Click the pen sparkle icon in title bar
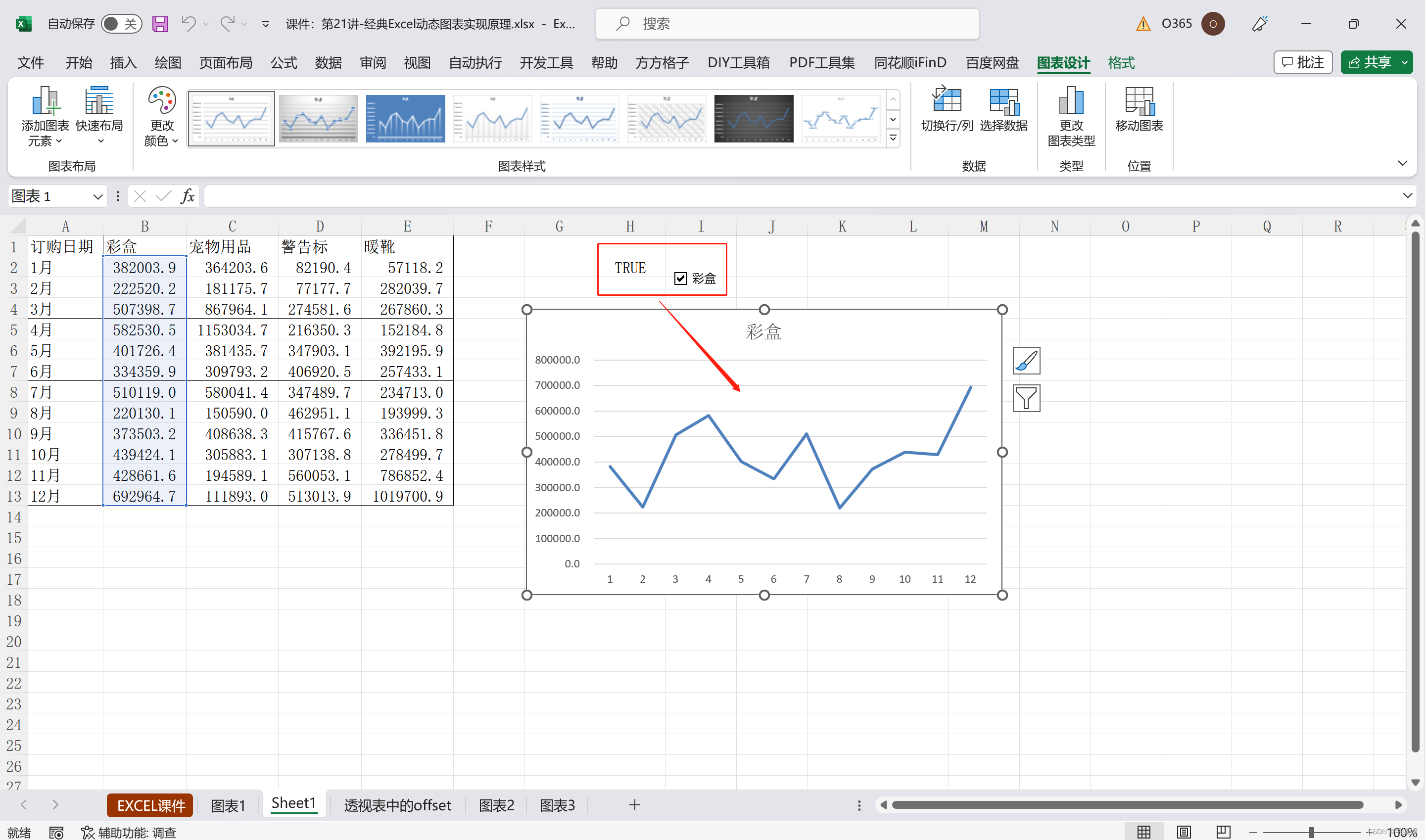 click(1260, 24)
